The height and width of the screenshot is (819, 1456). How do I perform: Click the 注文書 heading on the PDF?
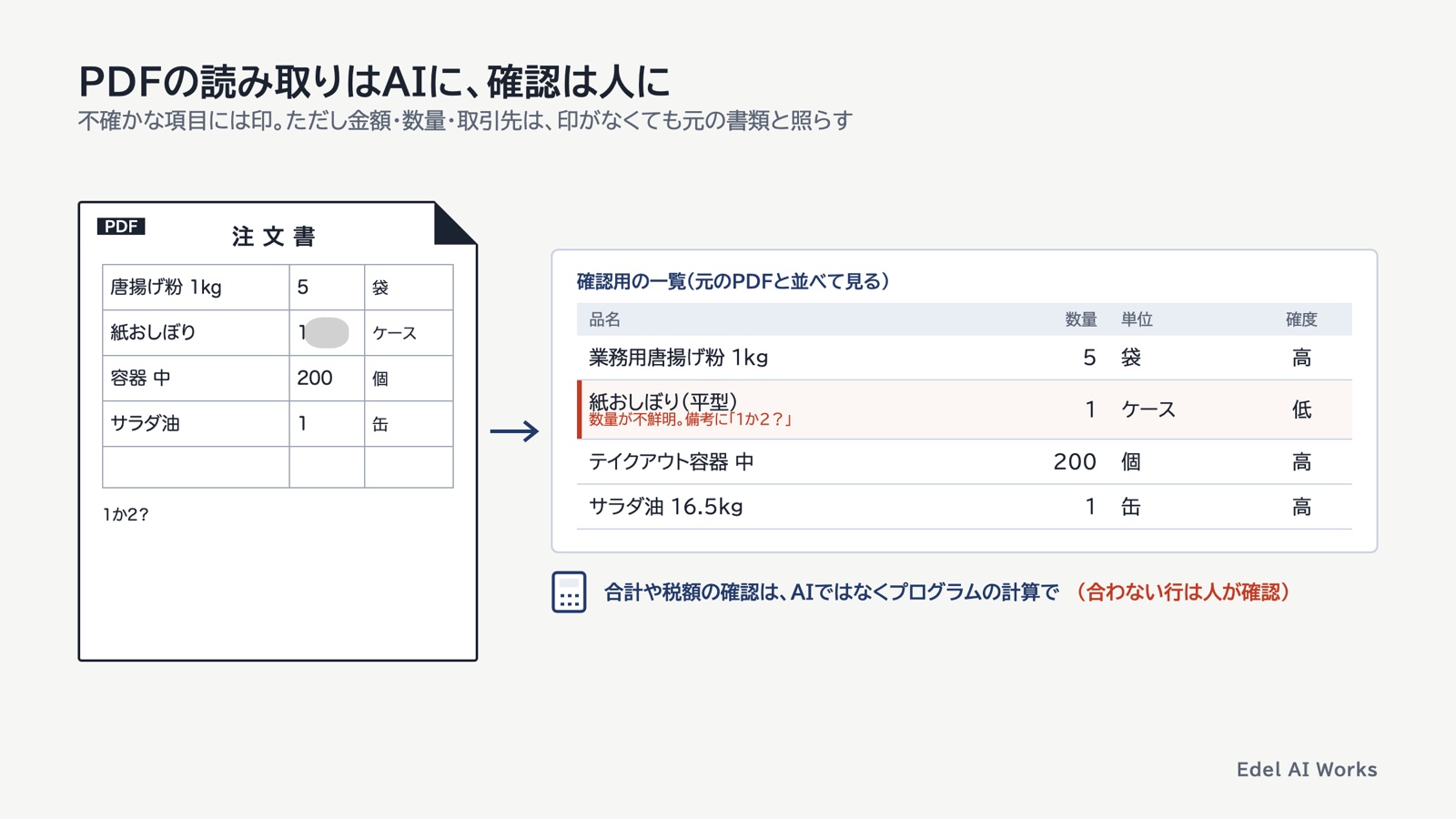tap(273, 237)
